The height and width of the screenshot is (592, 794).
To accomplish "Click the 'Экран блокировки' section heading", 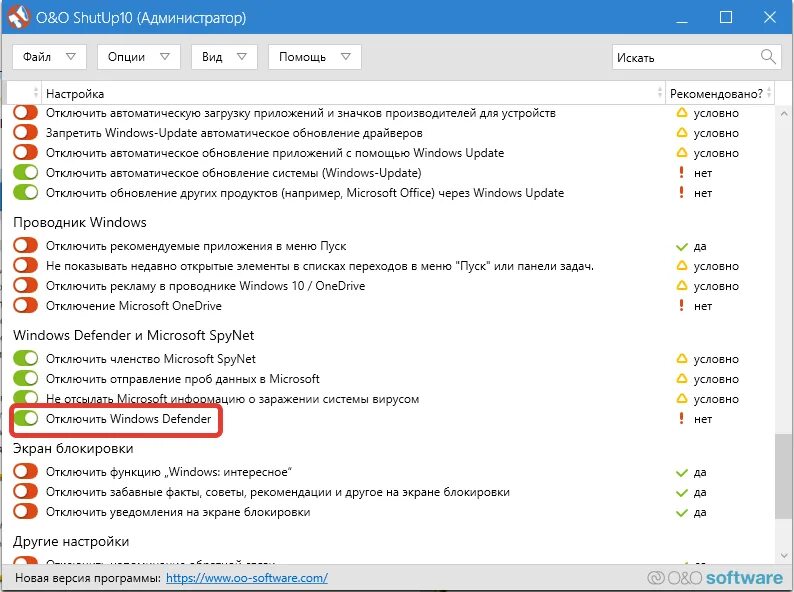I will click(x=73, y=449).
